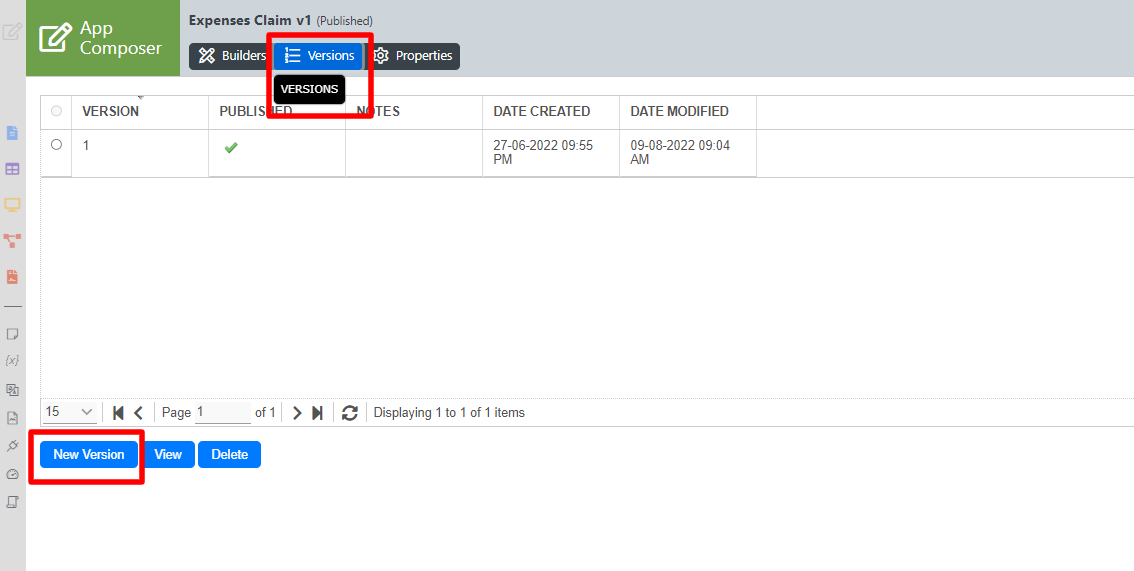Switch to the Versions tab

coord(318,56)
